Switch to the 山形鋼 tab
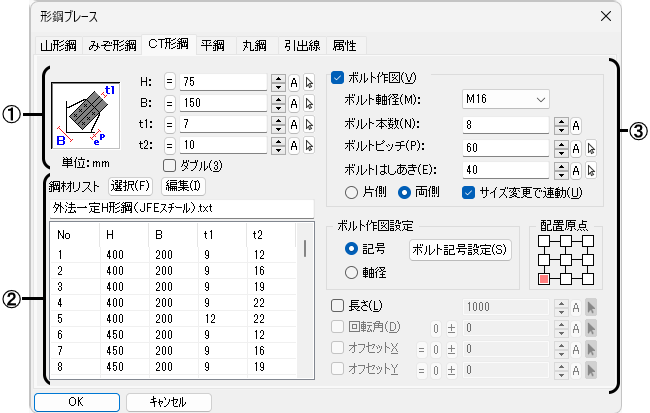650x413 pixels. pyautogui.click(x=58, y=45)
